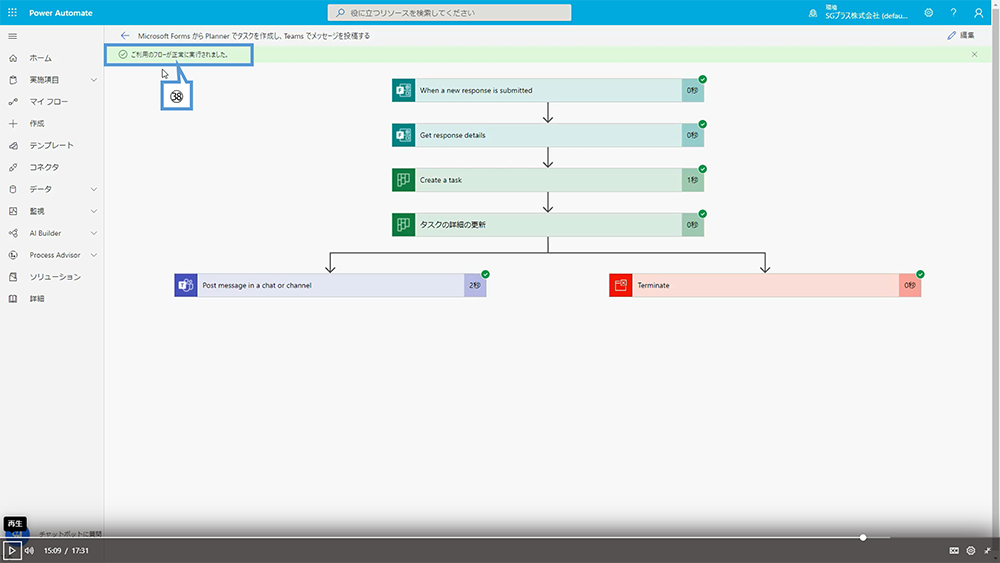The width and height of the screenshot is (1000, 563).
Task: Open video player settings gear
Action: coord(971,550)
